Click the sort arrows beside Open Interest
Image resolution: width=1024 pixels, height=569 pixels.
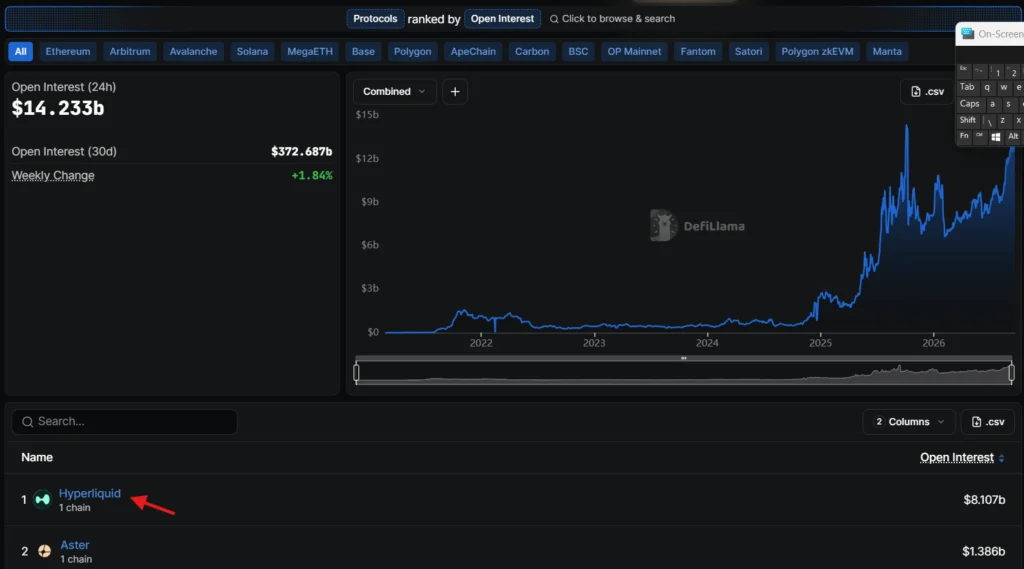[x=1002, y=459]
